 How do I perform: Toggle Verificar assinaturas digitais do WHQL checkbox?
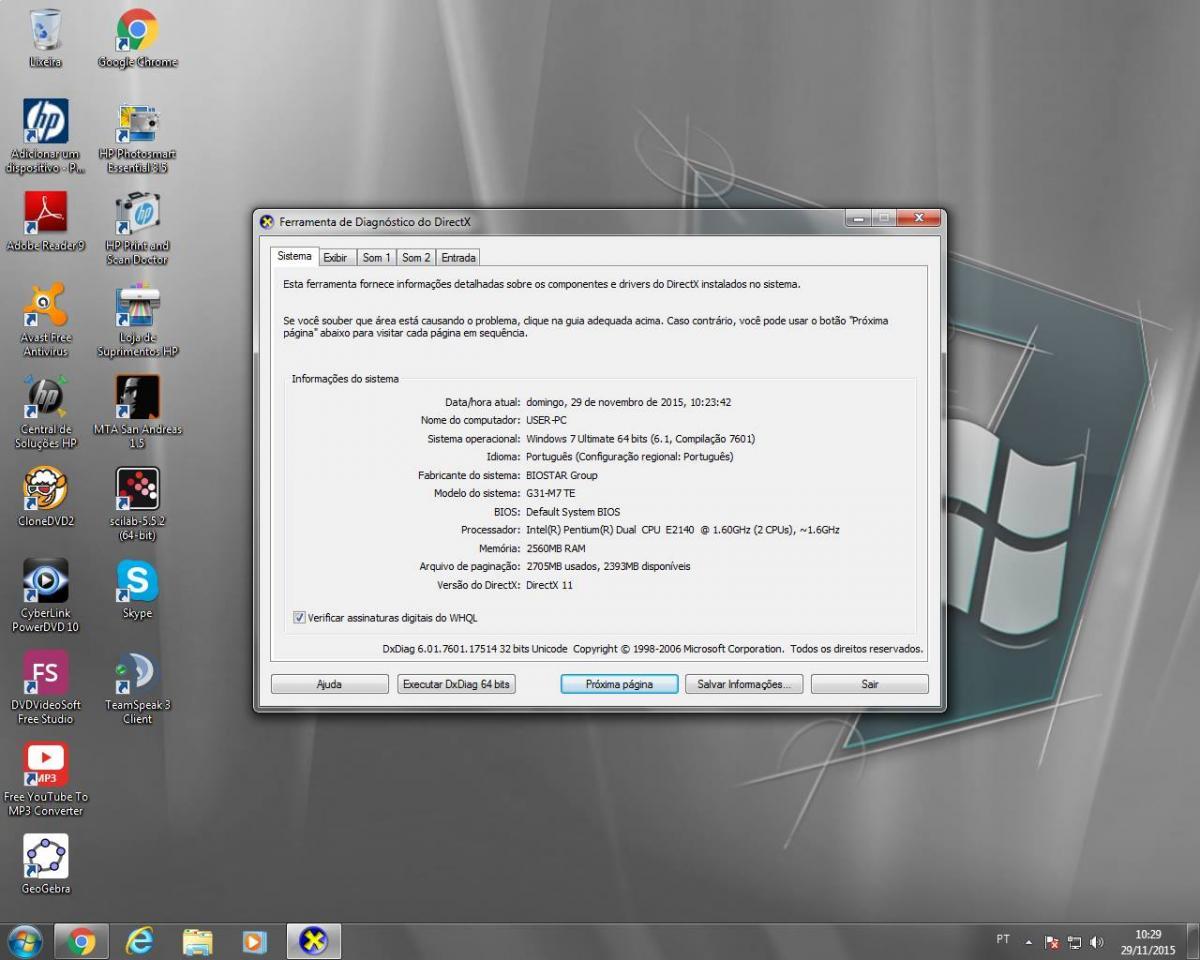(299, 618)
